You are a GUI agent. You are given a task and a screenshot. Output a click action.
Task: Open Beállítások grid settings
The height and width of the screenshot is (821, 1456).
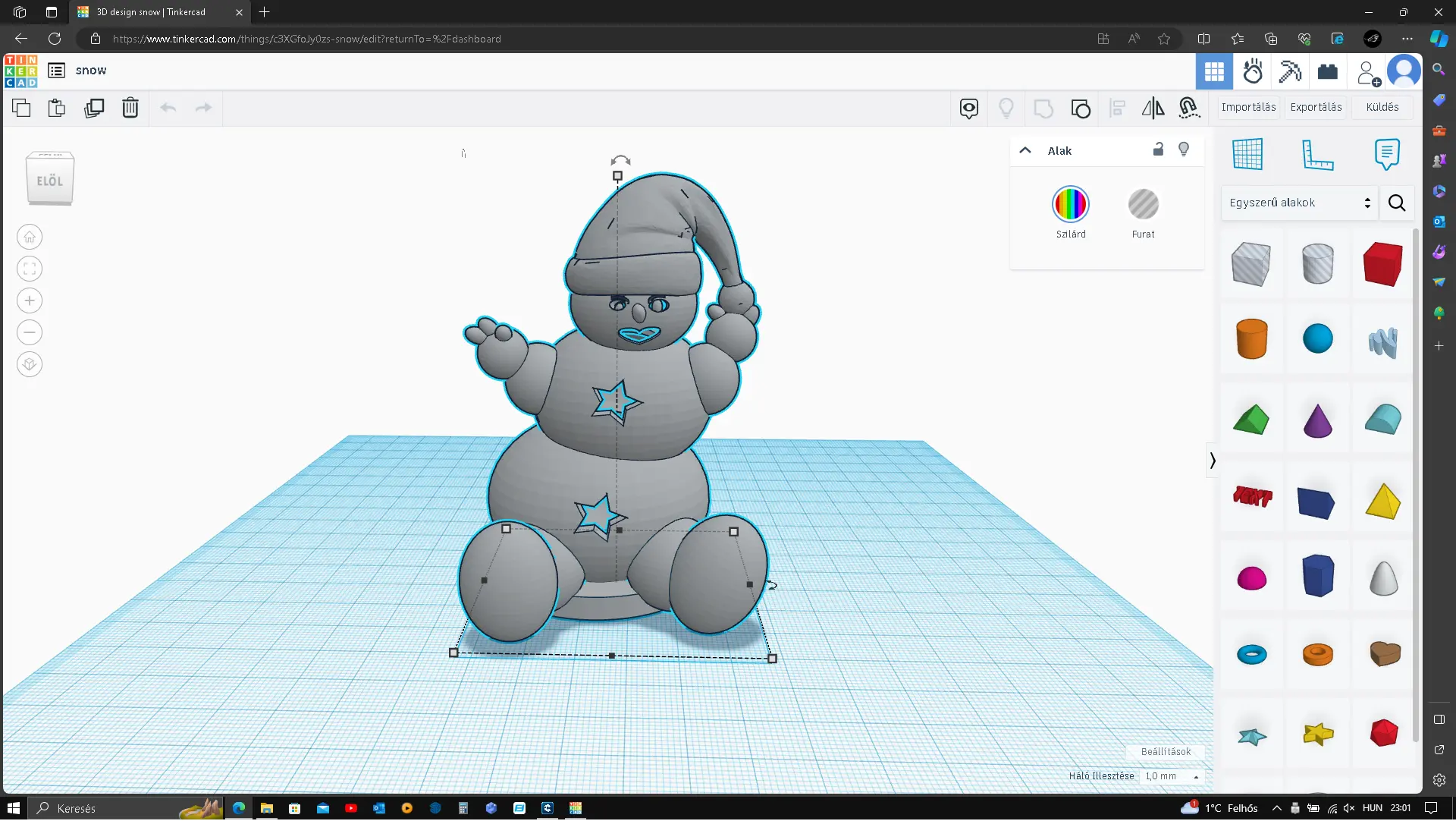pyautogui.click(x=1166, y=752)
